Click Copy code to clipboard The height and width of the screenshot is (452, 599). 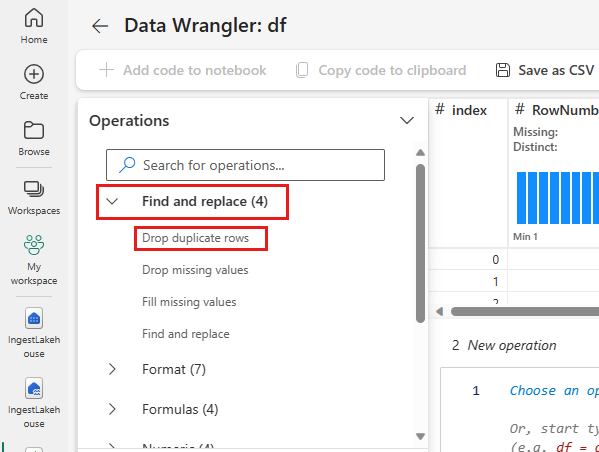click(381, 70)
